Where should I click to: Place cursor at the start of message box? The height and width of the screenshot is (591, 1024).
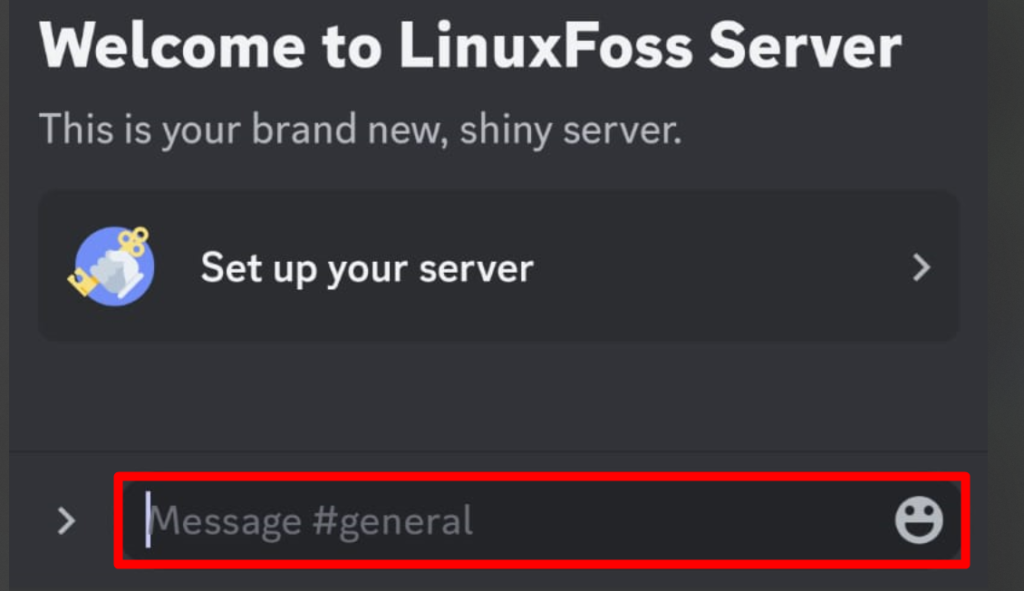click(148, 520)
